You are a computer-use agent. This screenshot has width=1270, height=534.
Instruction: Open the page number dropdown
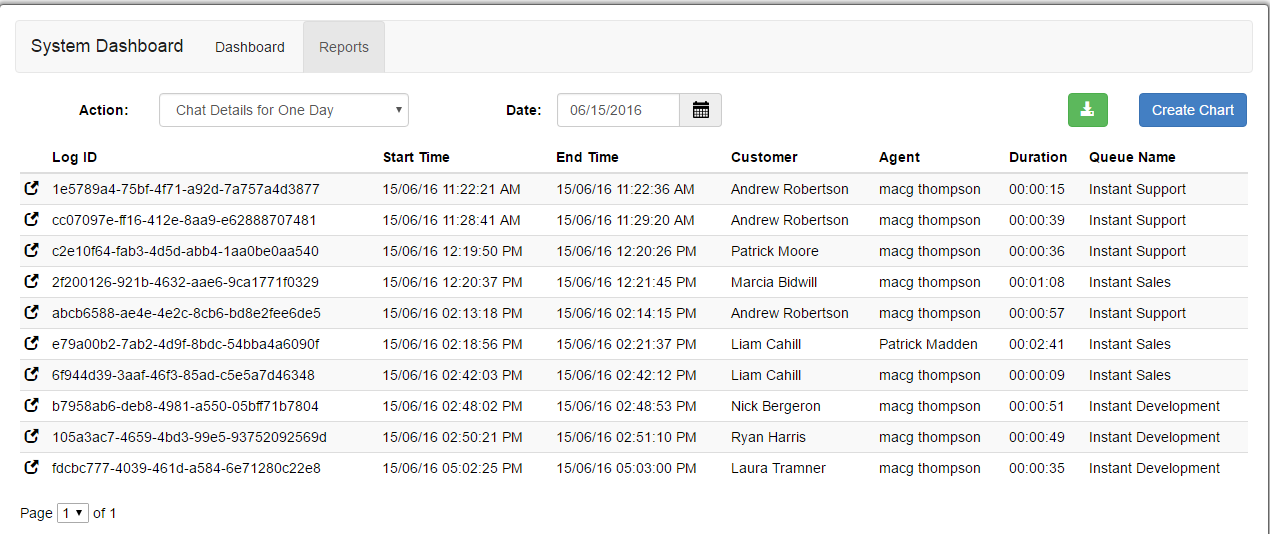tap(73, 513)
